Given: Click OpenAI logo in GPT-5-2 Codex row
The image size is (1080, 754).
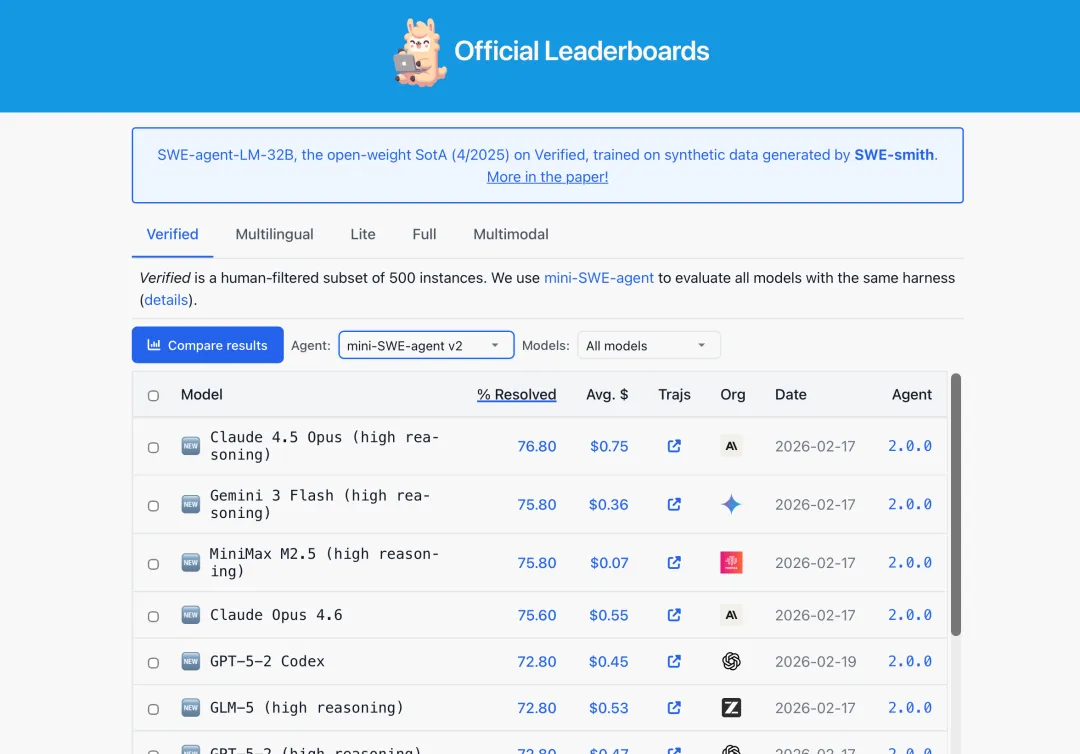Looking at the screenshot, I should pyautogui.click(x=731, y=662).
